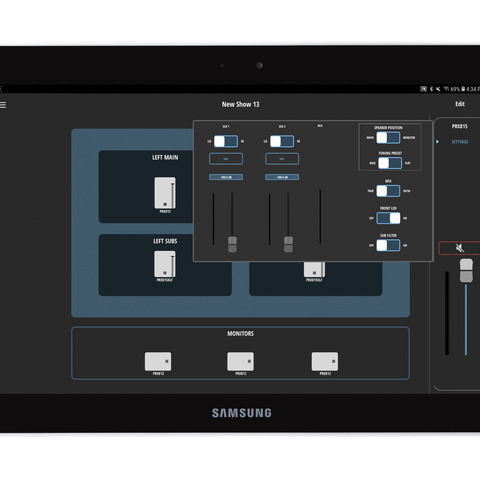Select the Left Subs speaker icon
The image size is (480, 480).
pyautogui.click(x=165, y=264)
